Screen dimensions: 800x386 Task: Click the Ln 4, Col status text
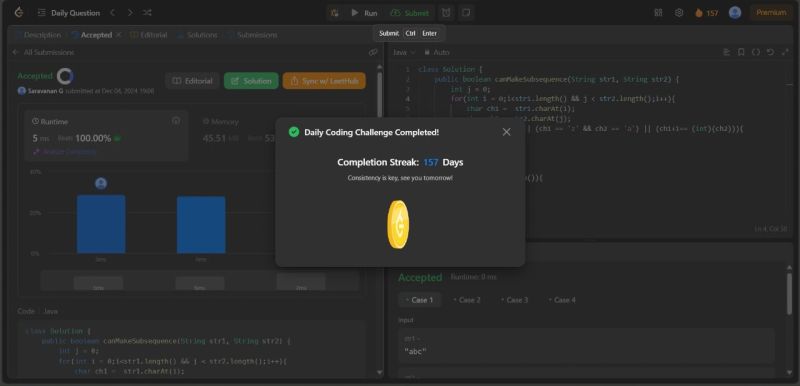click(x=770, y=229)
